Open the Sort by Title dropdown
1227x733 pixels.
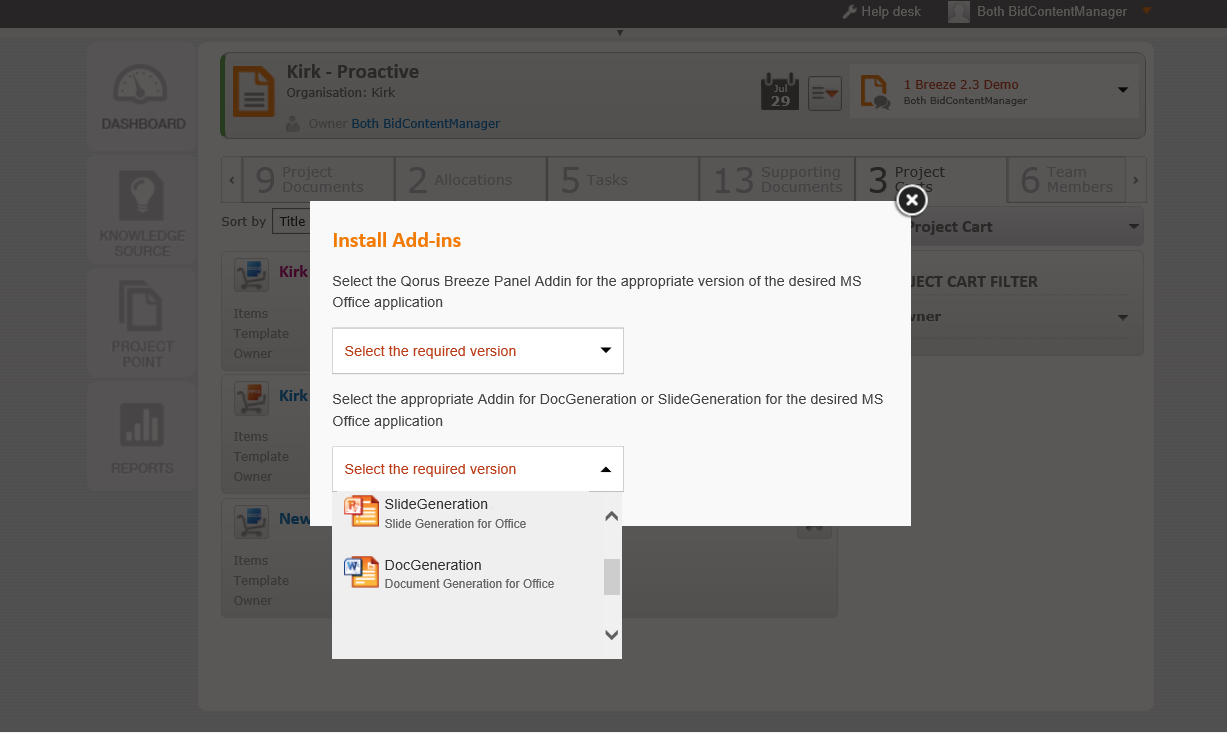coord(291,222)
